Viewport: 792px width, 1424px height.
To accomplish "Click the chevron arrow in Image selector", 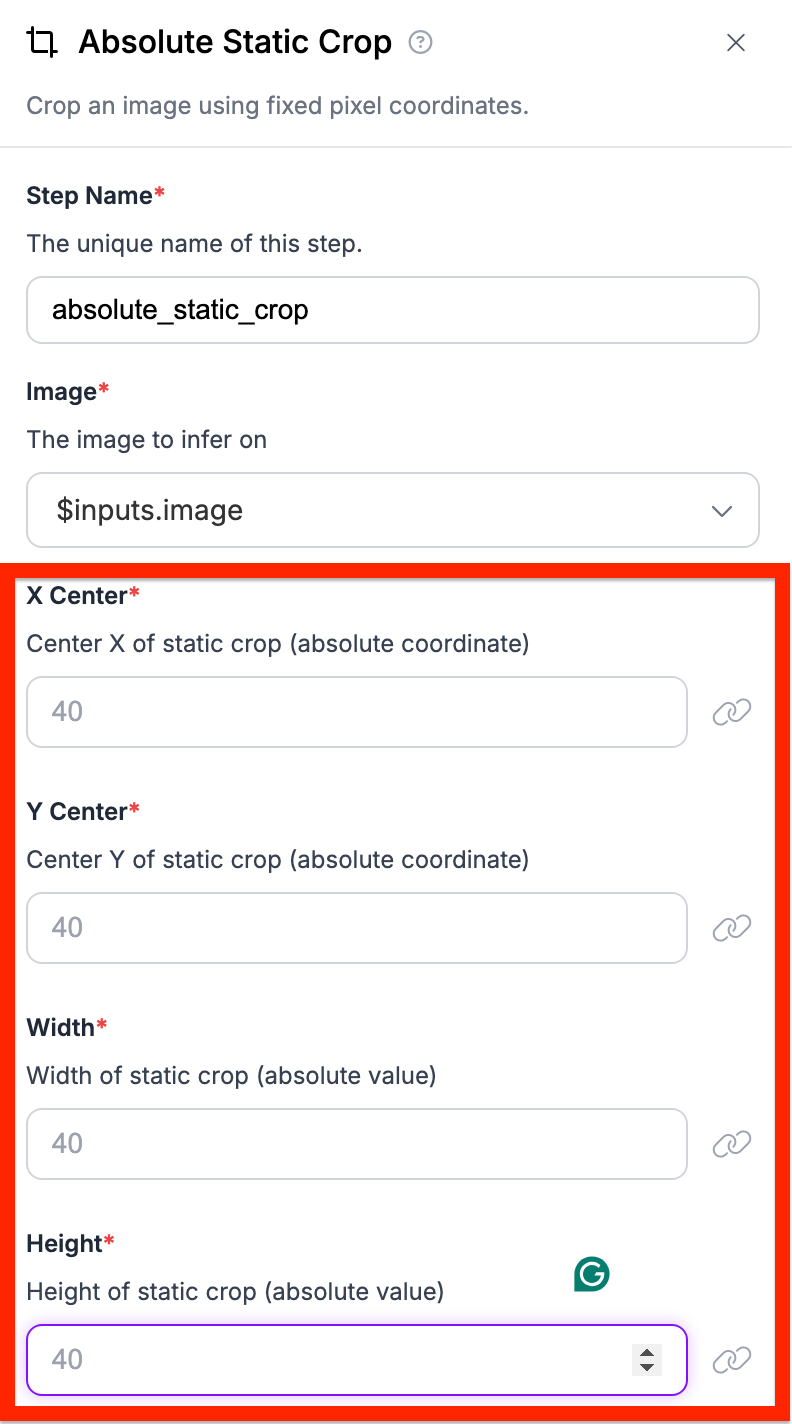I will [721, 511].
